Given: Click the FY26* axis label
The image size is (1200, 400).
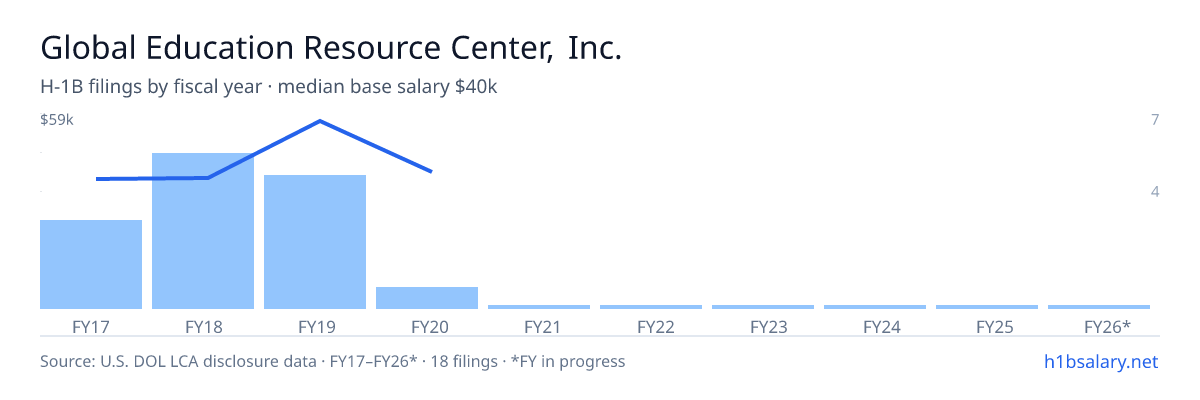Looking at the screenshot, I should click(1107, 326).
